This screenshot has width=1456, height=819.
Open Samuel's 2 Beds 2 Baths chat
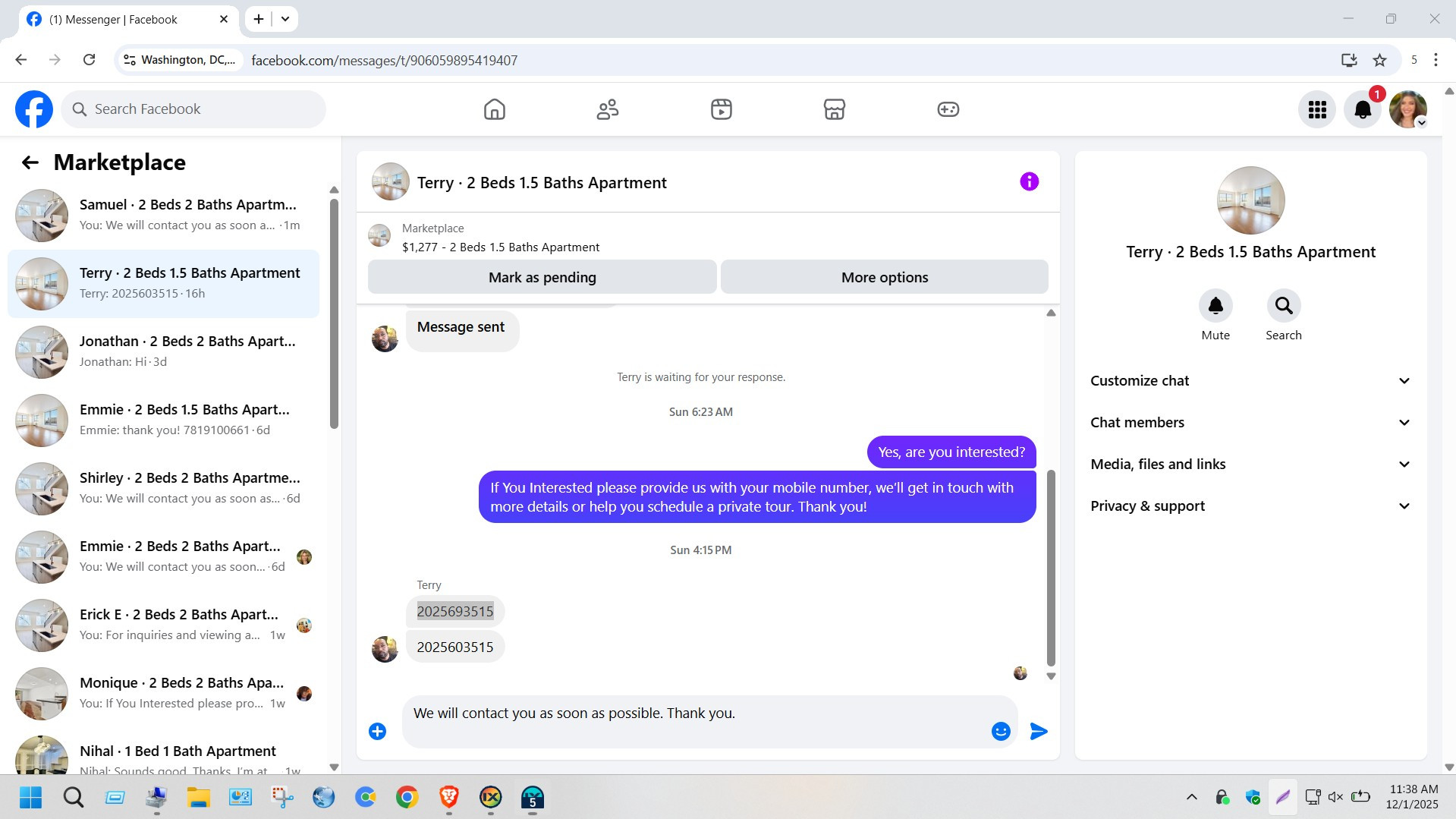tap(163, 216)
